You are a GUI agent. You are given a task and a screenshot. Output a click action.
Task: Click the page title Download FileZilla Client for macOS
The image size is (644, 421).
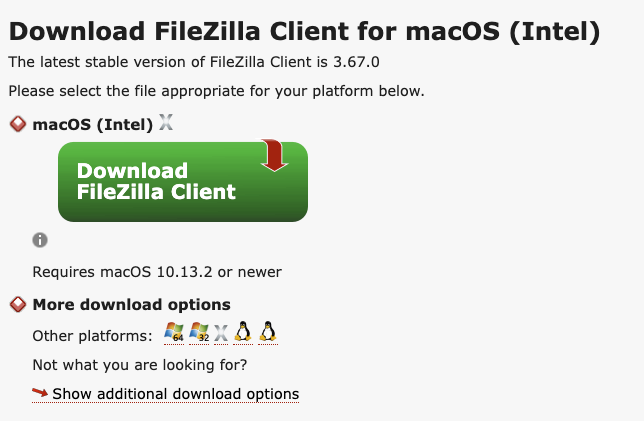pos(304,33)
